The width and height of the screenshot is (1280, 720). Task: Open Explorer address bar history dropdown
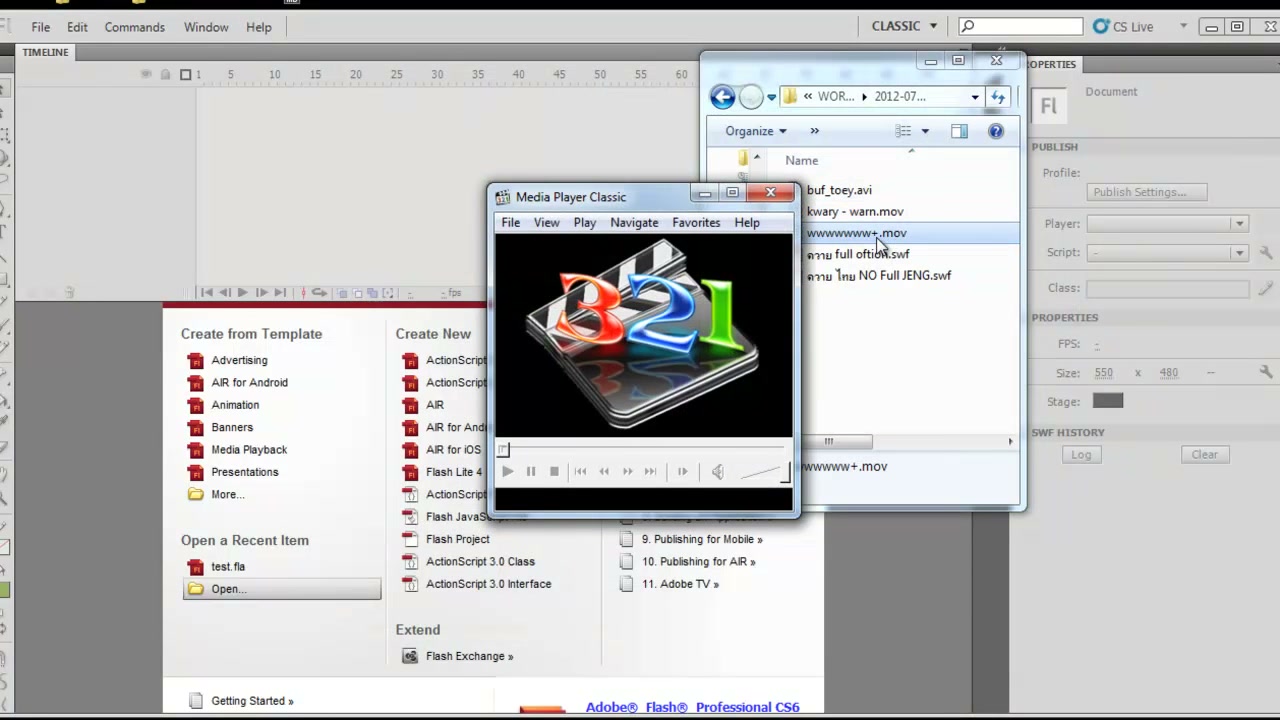coord(975,97)
